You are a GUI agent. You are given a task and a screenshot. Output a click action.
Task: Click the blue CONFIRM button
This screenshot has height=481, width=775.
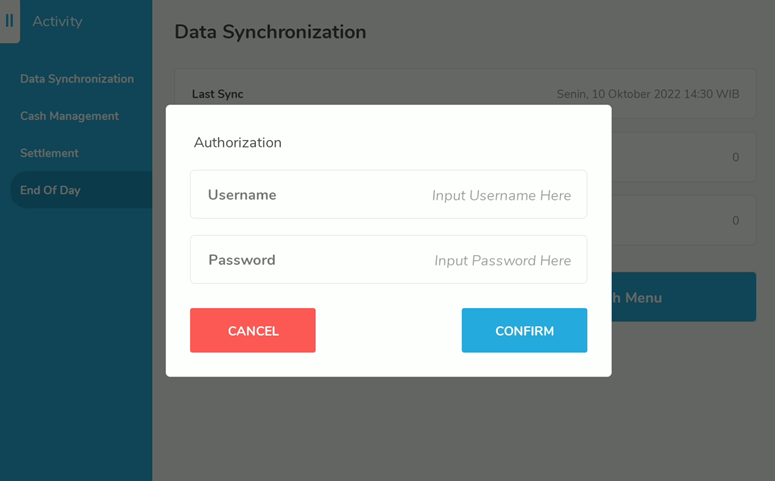point(524,330)
